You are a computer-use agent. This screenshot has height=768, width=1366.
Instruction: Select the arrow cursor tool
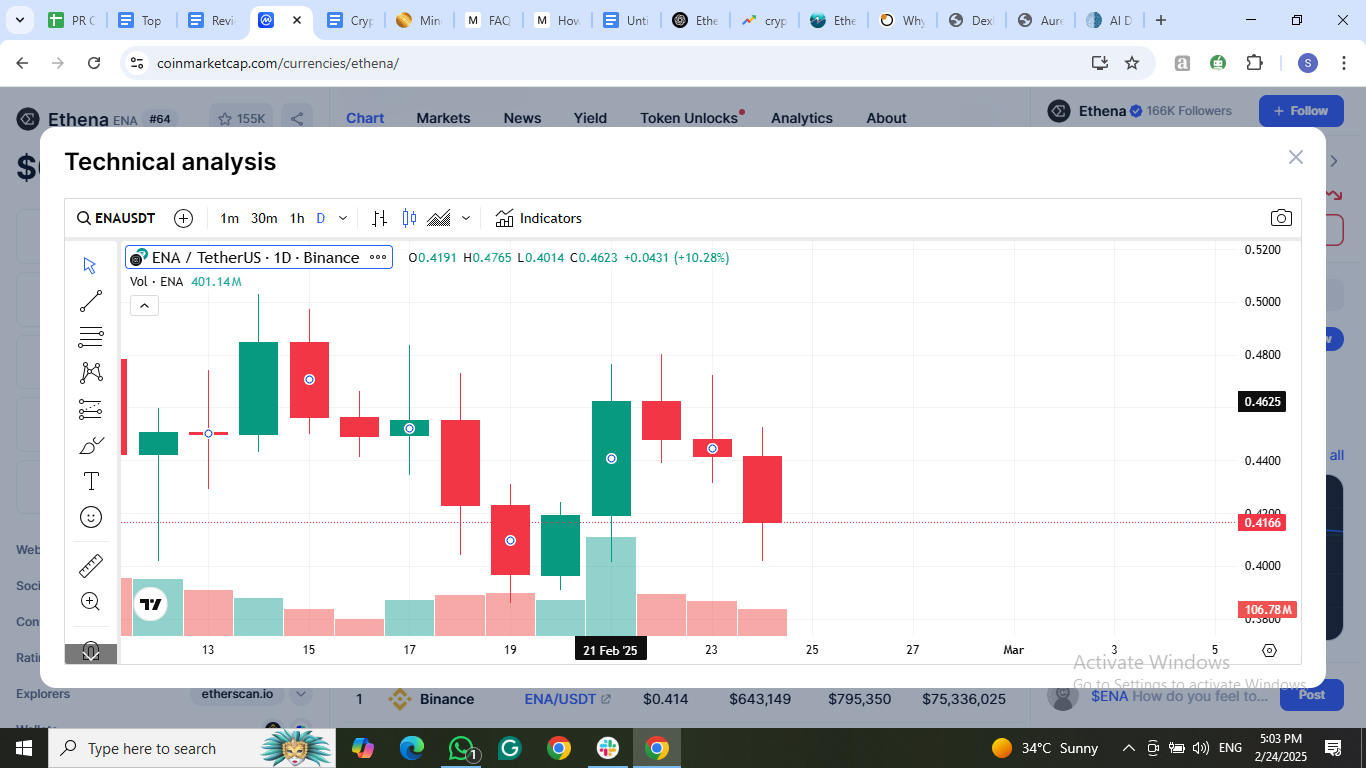click(x=90, y=265)
